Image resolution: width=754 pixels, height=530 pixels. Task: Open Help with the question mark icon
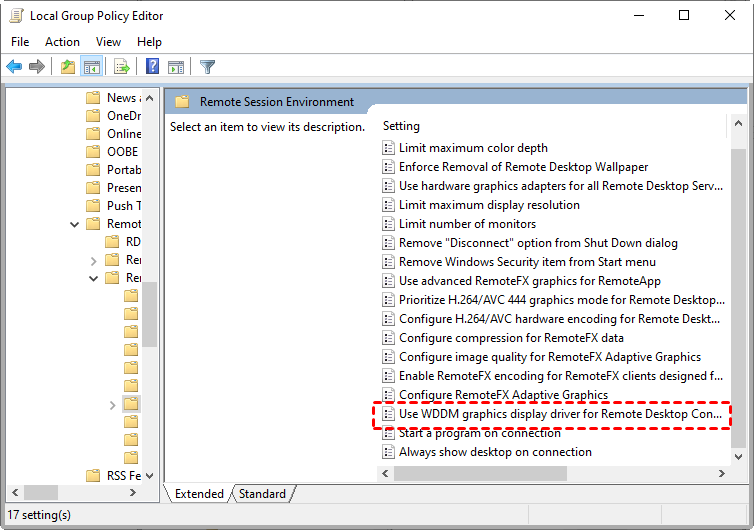[152, 67]
